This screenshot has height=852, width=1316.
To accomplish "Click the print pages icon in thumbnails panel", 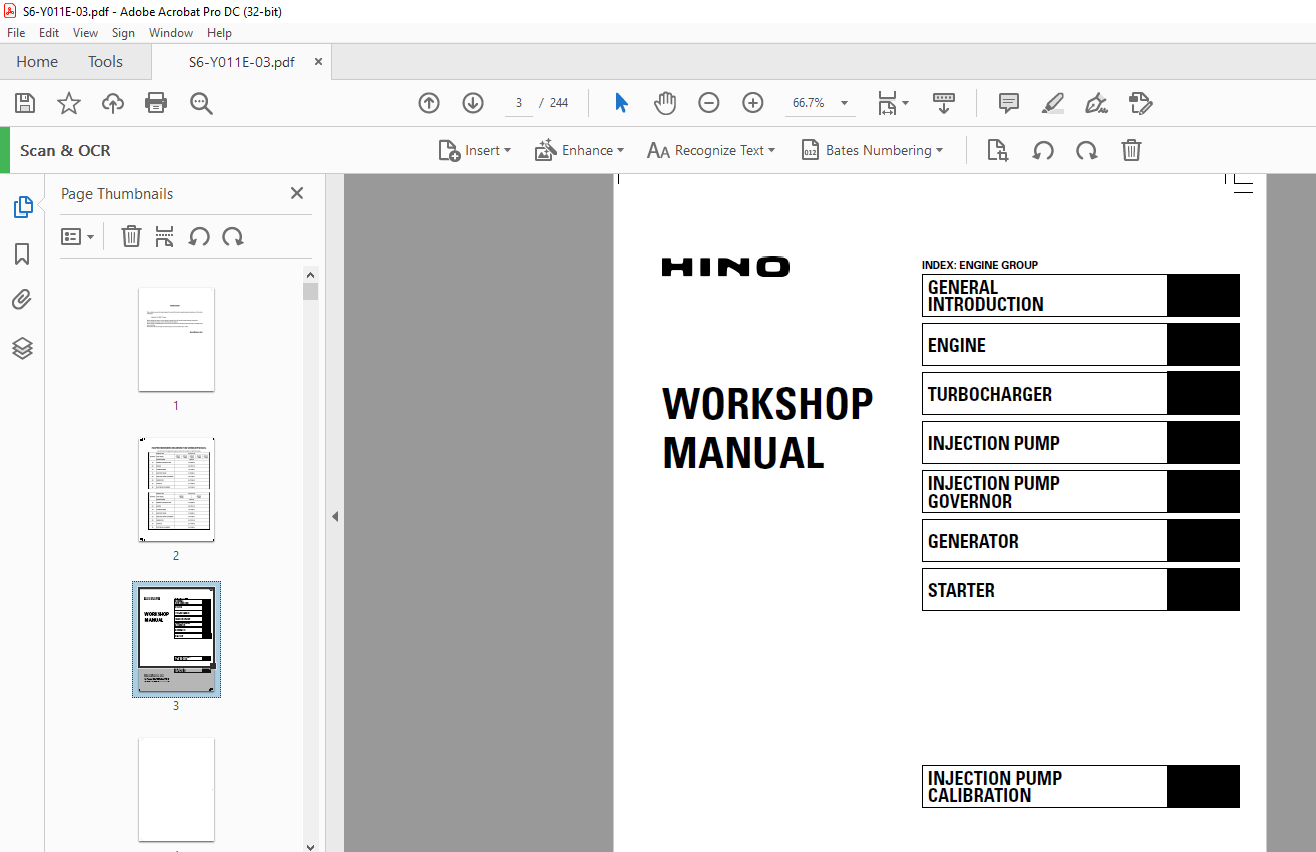I will click(165, 237).
